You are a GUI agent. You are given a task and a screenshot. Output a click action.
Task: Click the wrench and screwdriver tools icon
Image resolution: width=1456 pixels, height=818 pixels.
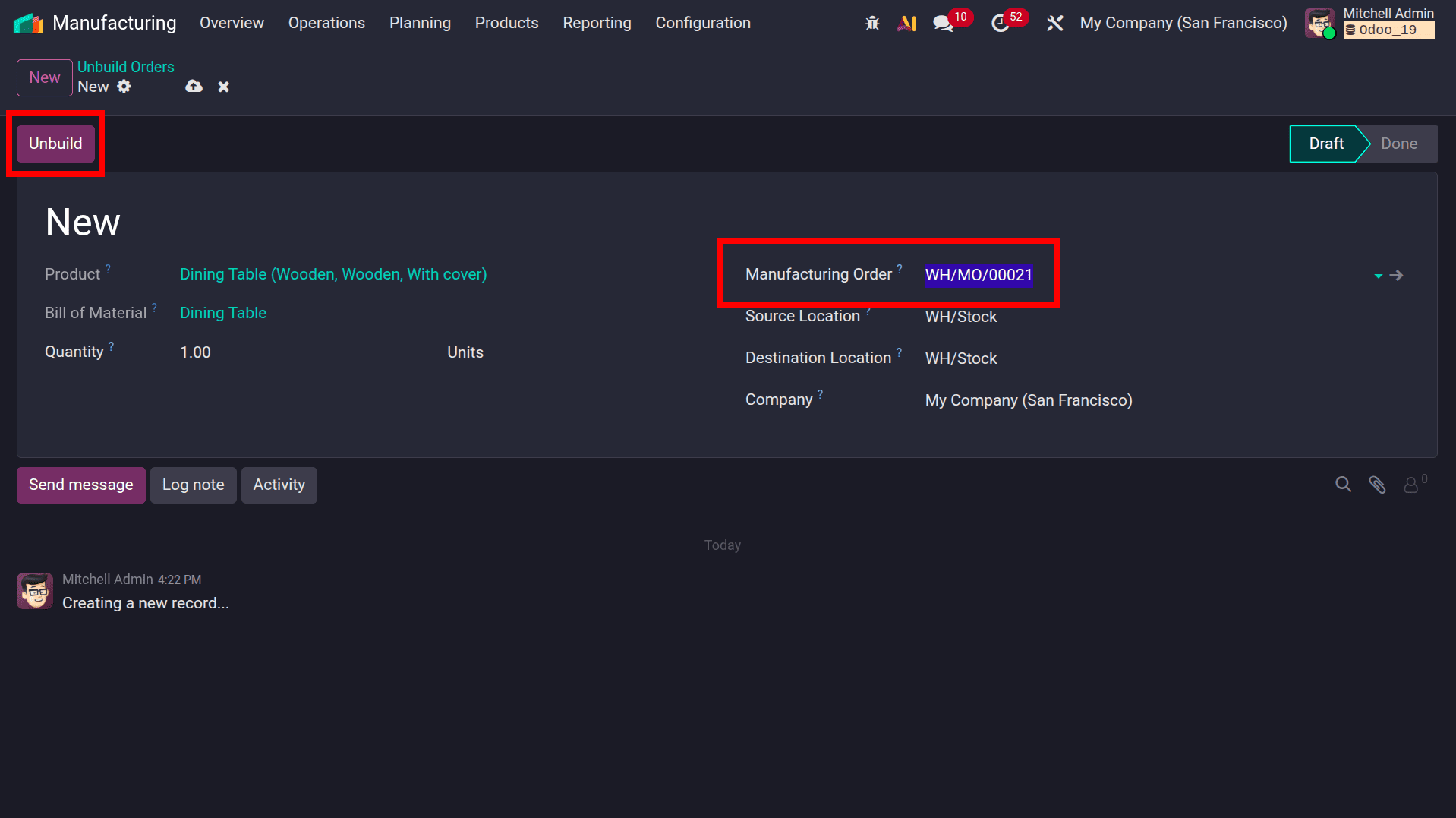click(1054, 23)
